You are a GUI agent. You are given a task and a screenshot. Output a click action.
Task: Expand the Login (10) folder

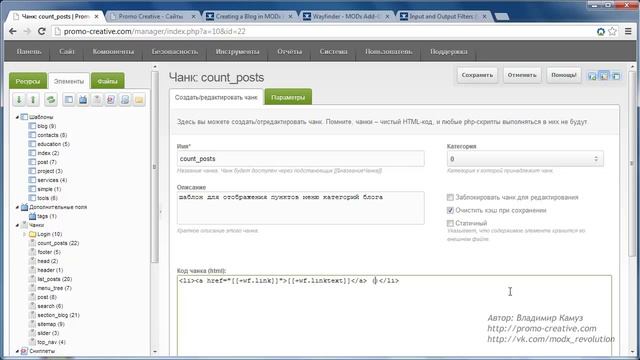[24, 234]
